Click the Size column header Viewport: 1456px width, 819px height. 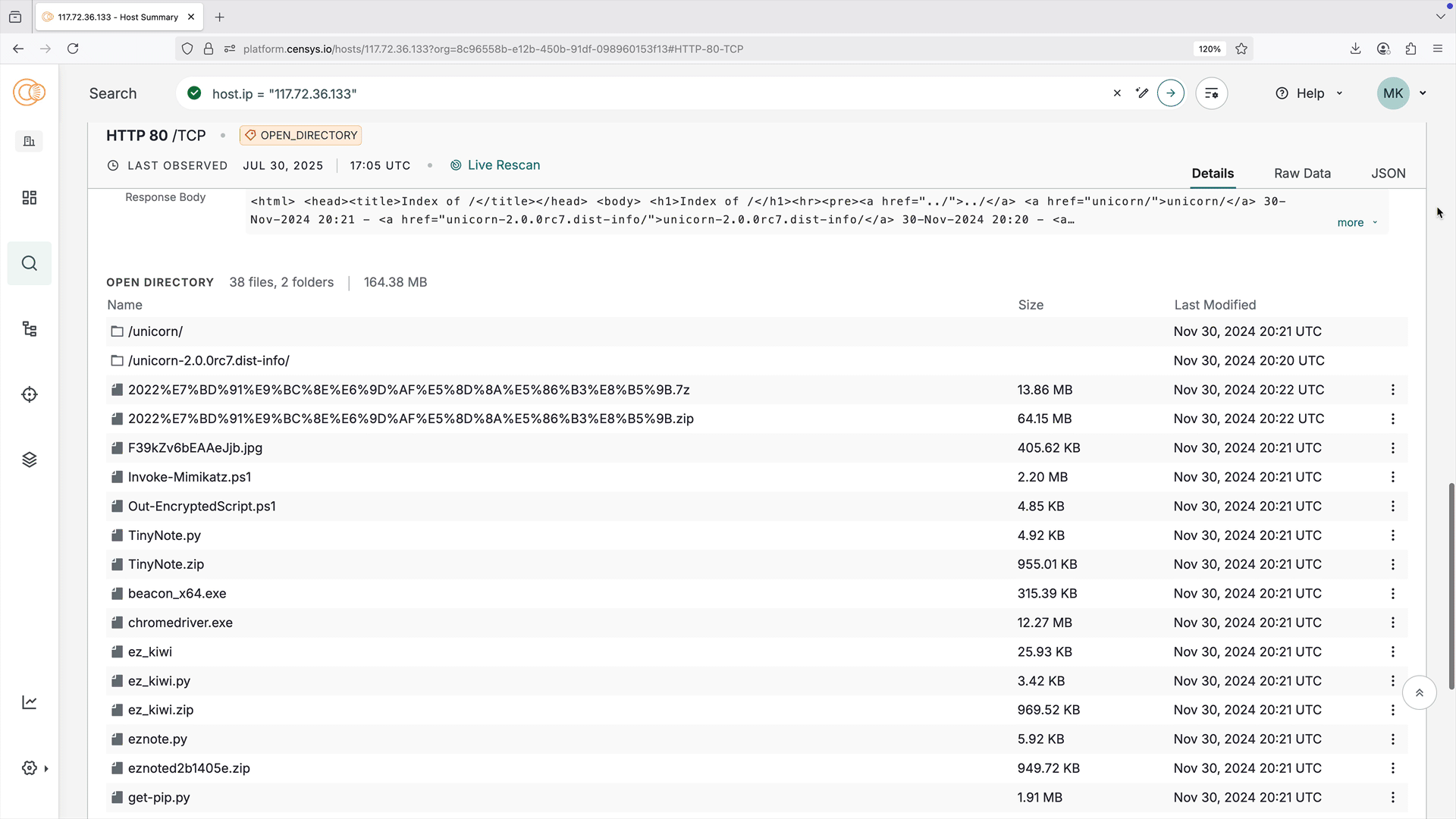pyautogui.click(x=1031, y=305)
